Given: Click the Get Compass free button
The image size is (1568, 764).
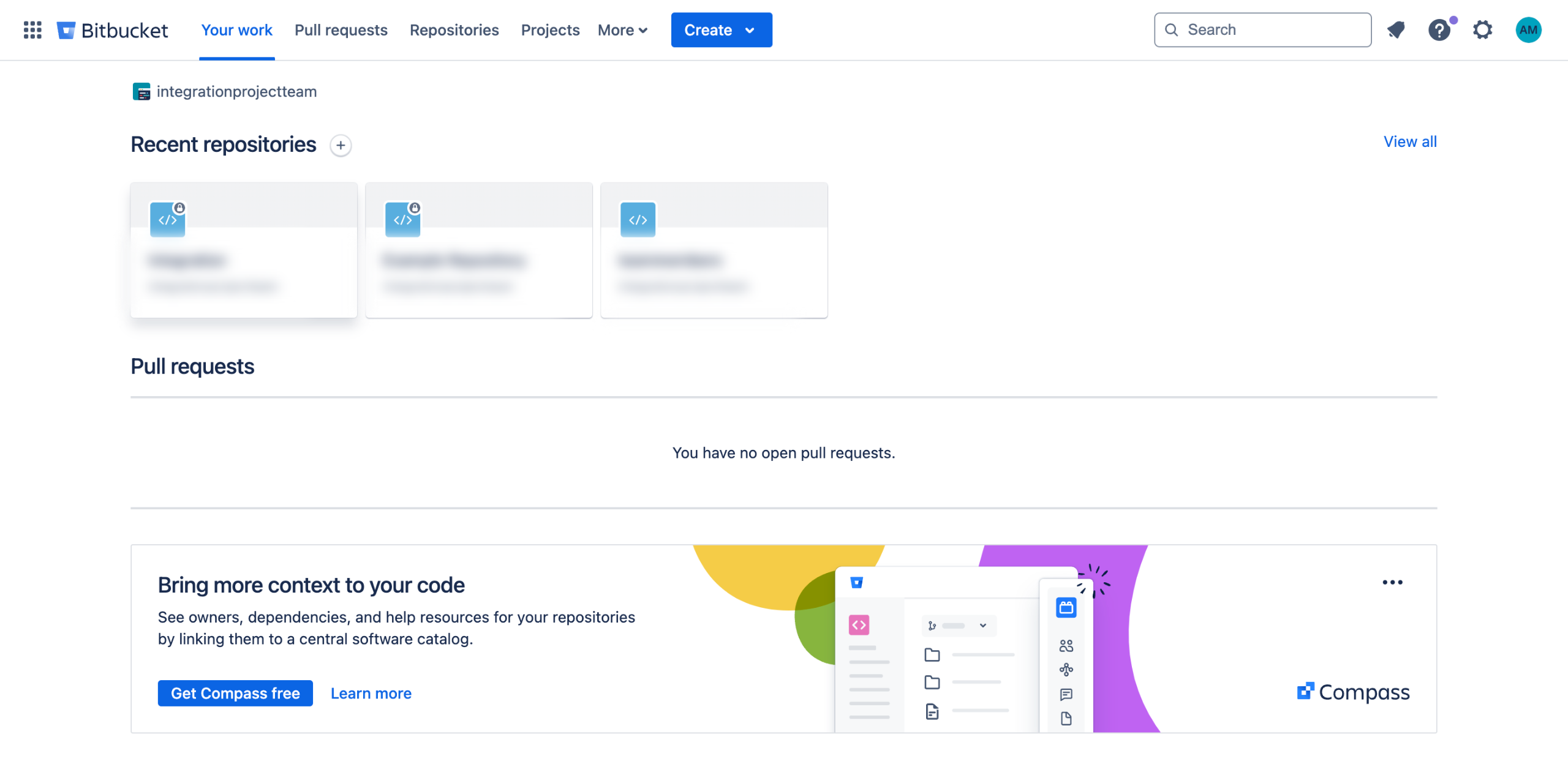Looking at the screenshot, I should (x=235, y=693).
